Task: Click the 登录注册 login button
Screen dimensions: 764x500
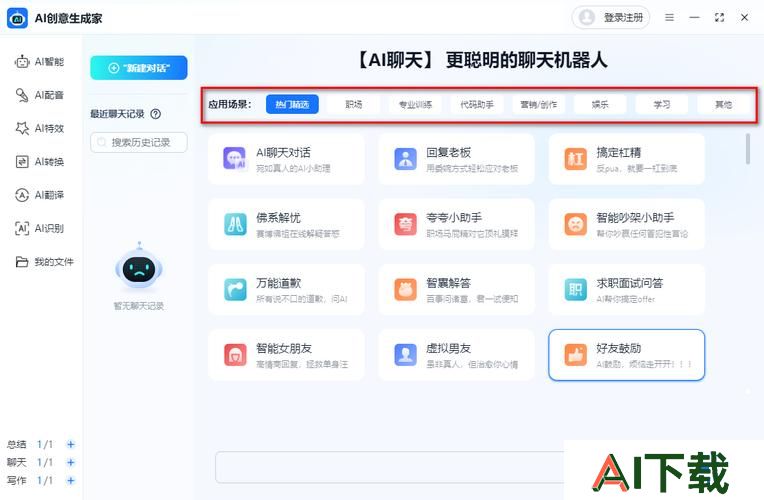Action: (x=611, y=17)
